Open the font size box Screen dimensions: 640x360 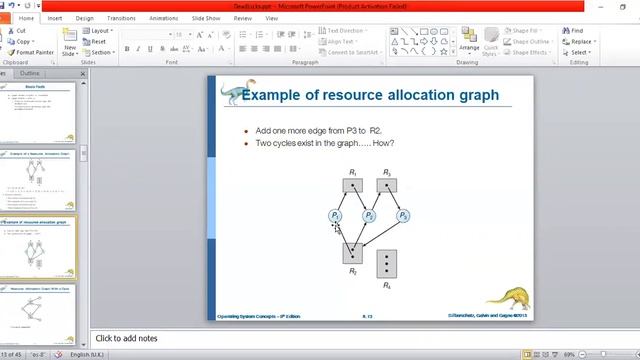click(183, 35)
